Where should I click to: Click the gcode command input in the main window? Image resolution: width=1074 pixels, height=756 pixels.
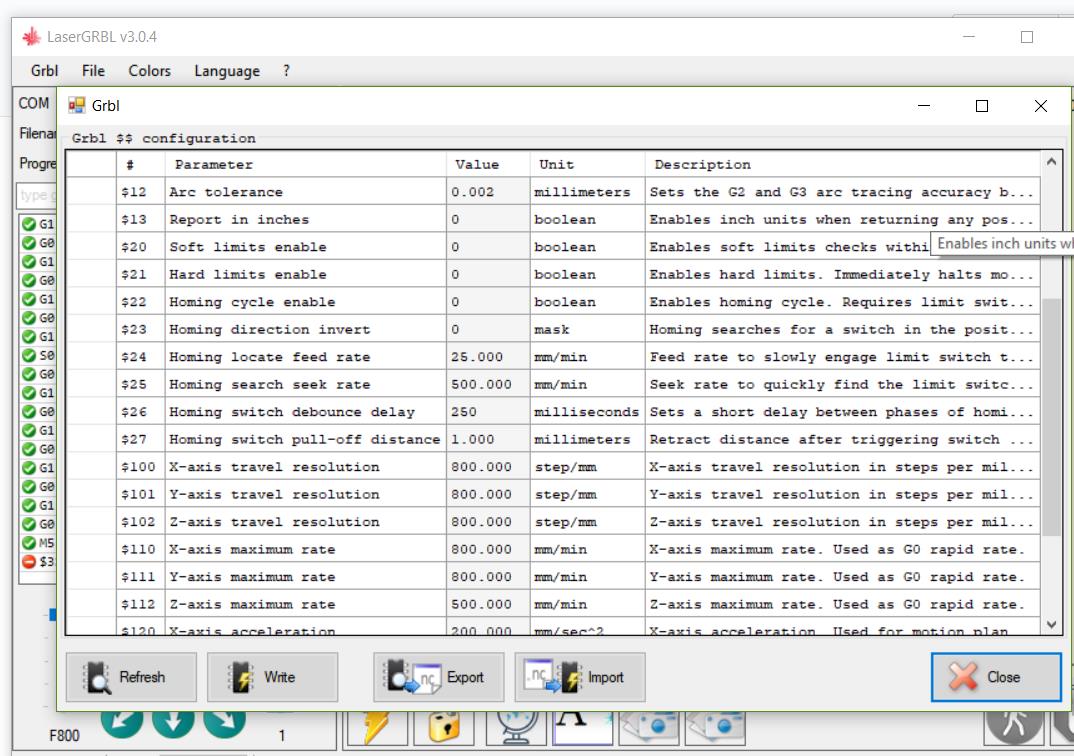[x=37, y=195]
